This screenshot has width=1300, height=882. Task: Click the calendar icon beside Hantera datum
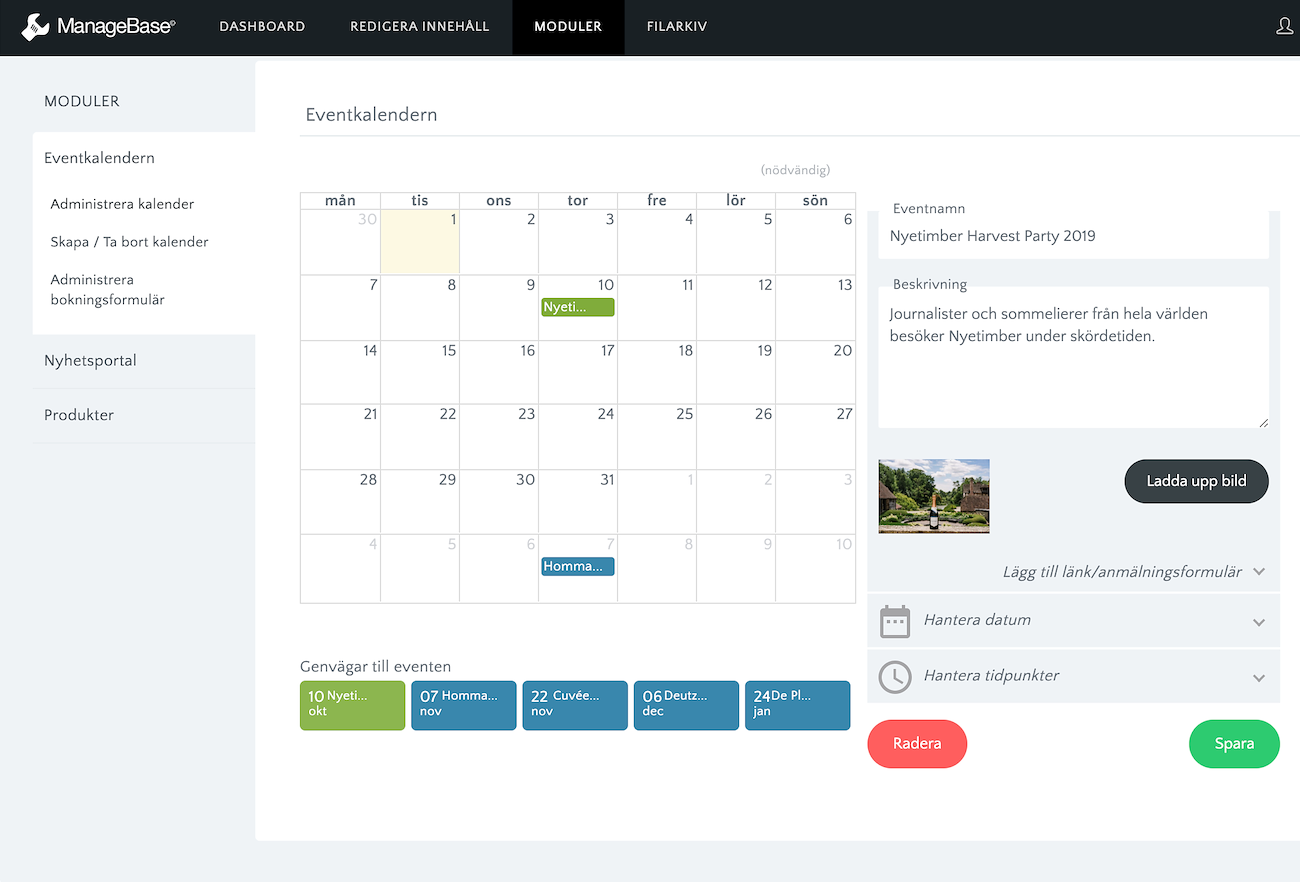(x=894, y=621)
